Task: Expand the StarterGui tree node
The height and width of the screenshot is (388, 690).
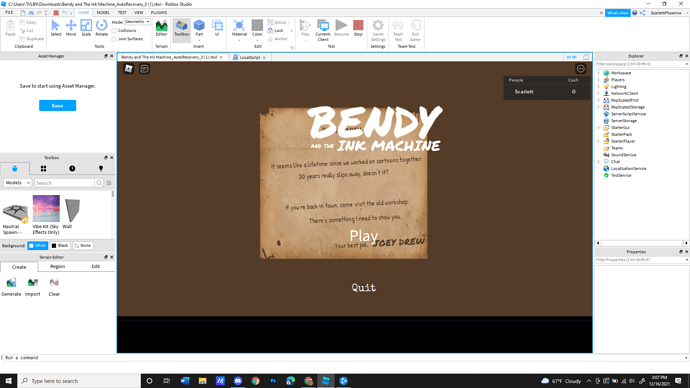Action: (x=598, y=128)
